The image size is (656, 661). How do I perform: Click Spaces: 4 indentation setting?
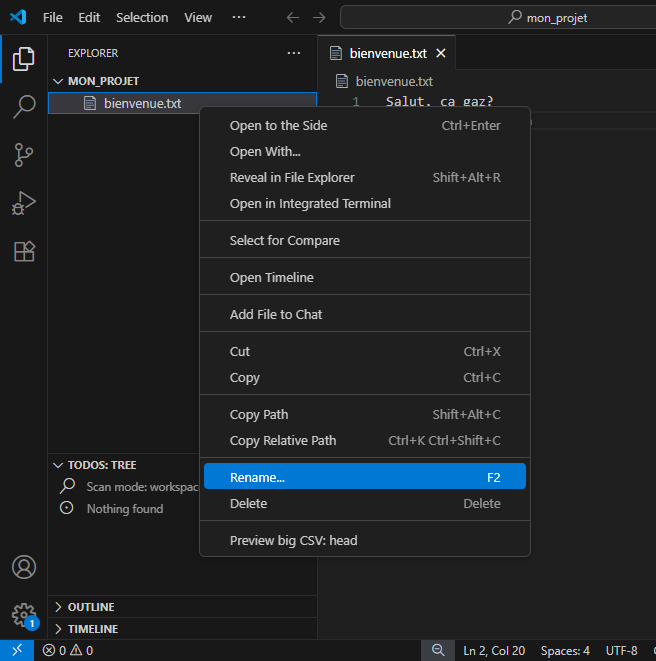(x=565, y=650)
